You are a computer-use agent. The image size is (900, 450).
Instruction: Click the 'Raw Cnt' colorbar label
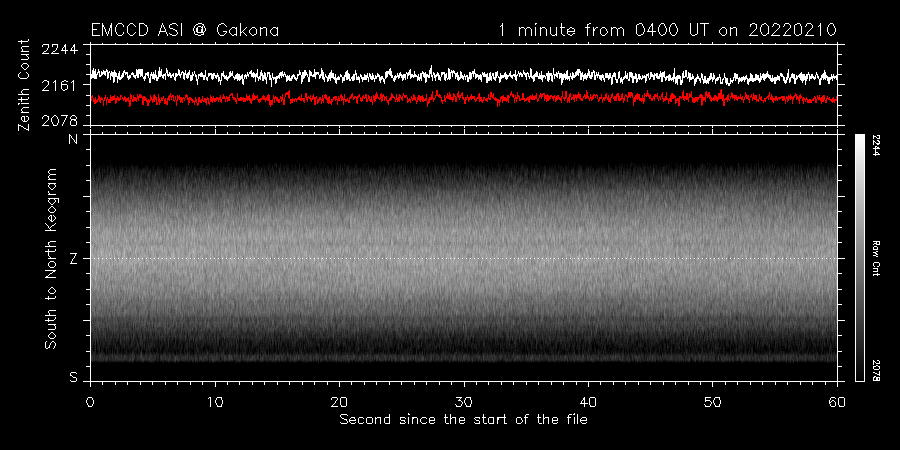(x=876, y=258)
